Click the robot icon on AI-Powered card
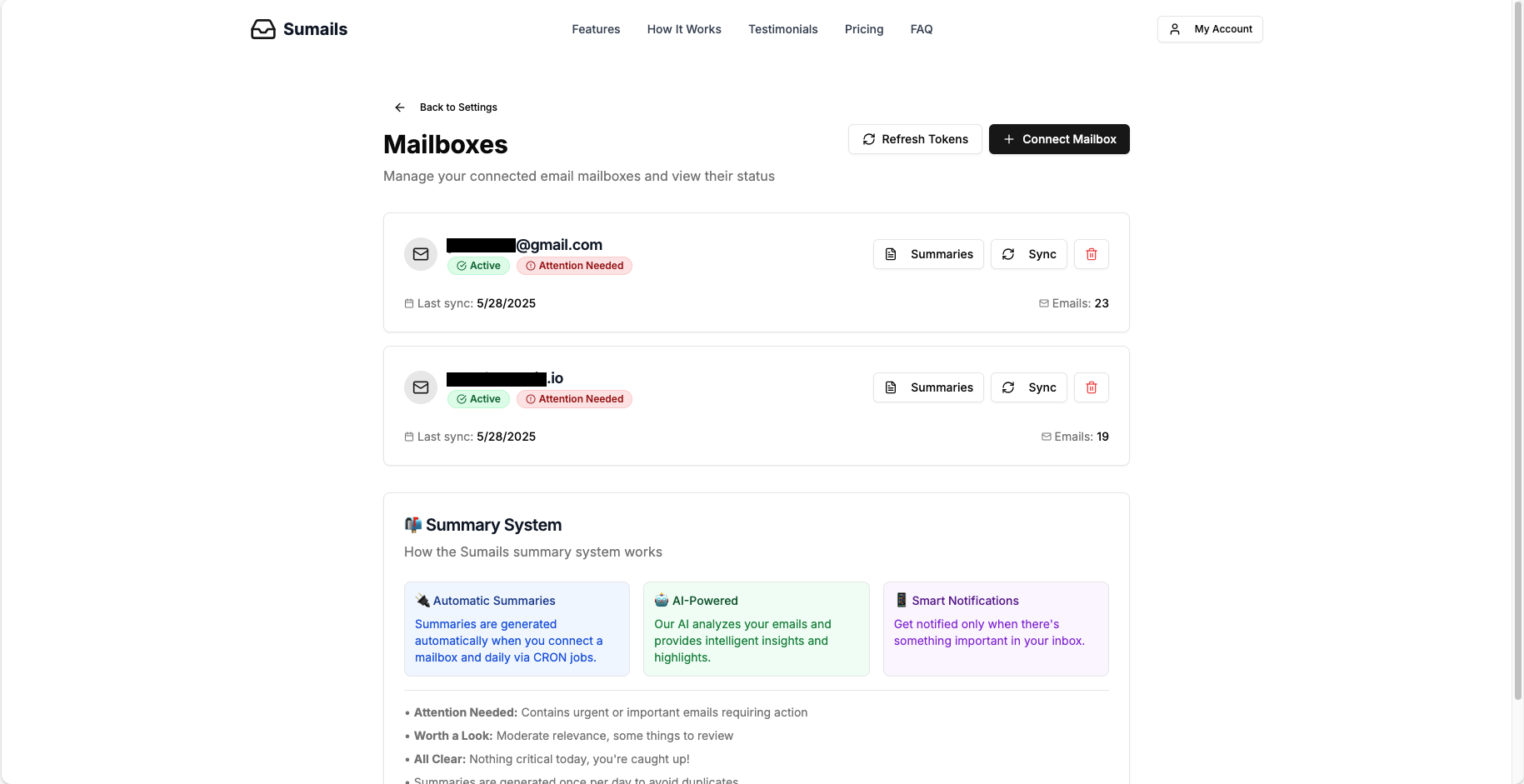Image resolution: width=1524 pixels, height=784 pixels. 662,601
